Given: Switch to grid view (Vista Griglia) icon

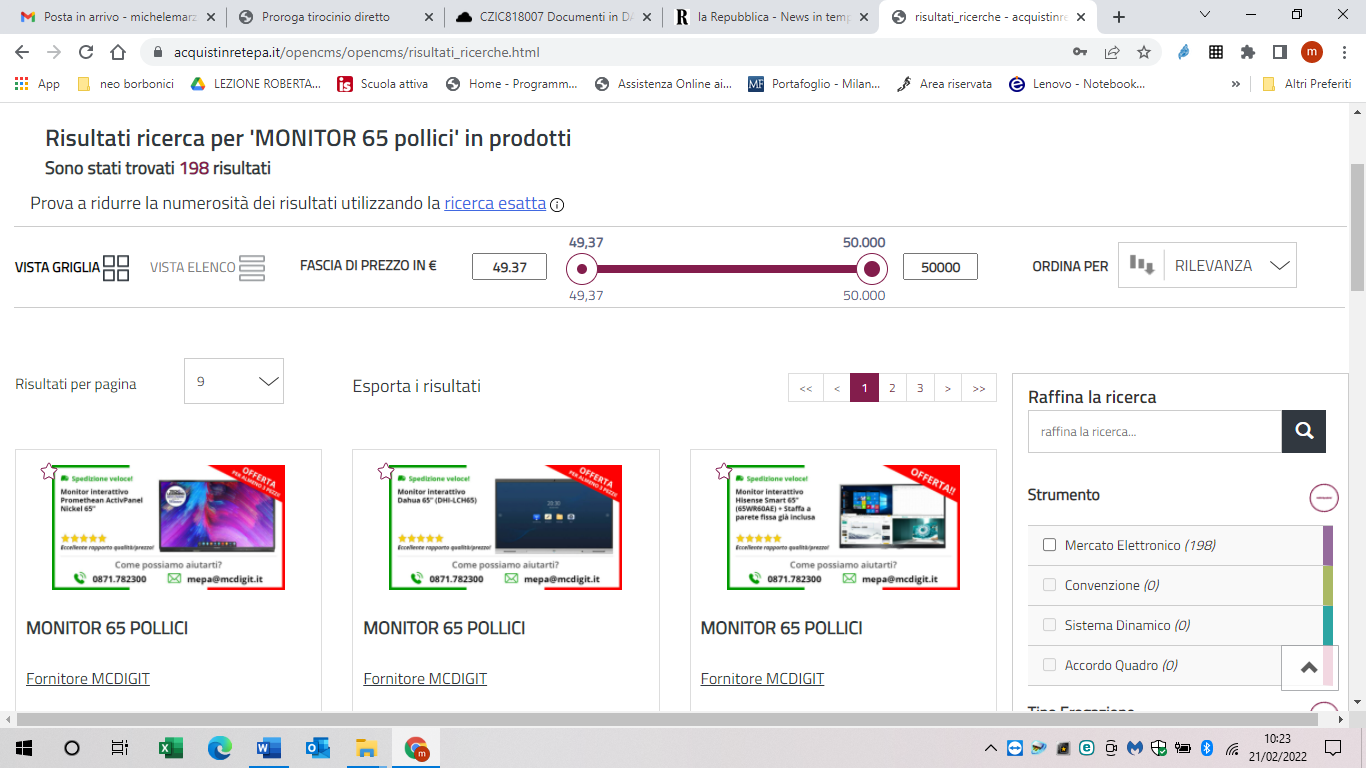Looking at the screenshot, I should [116, 268].
